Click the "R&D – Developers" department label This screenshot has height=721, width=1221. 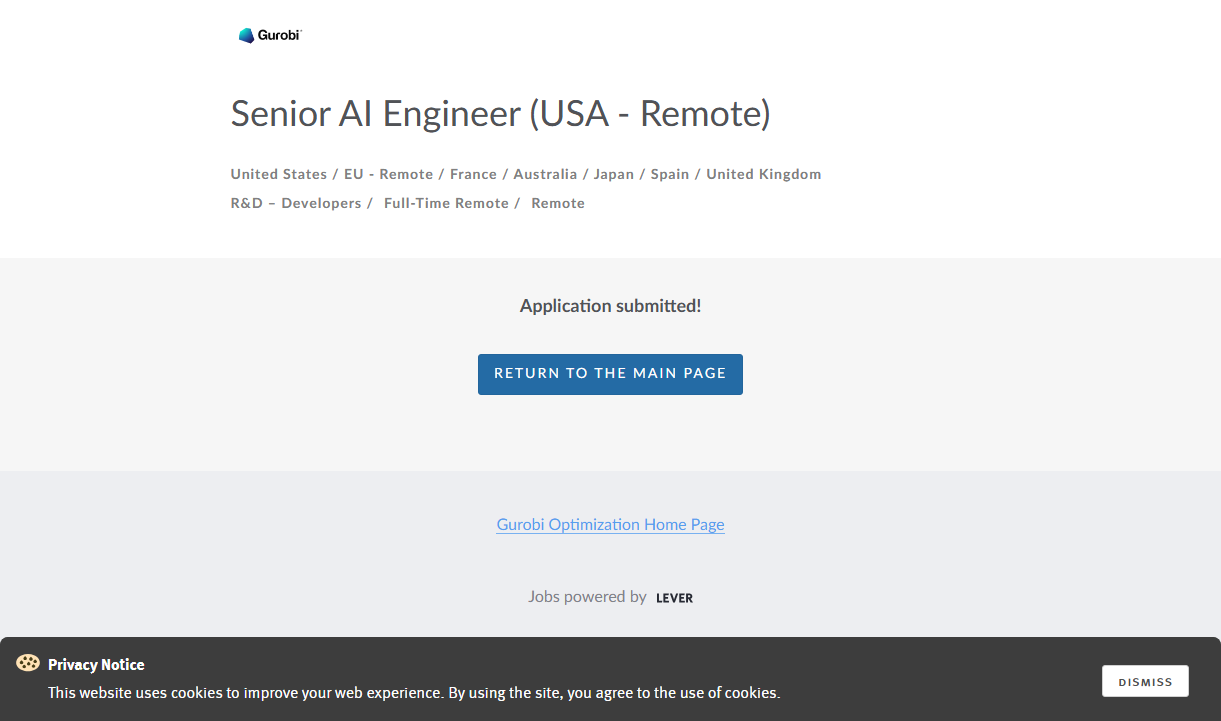(296, 203)
